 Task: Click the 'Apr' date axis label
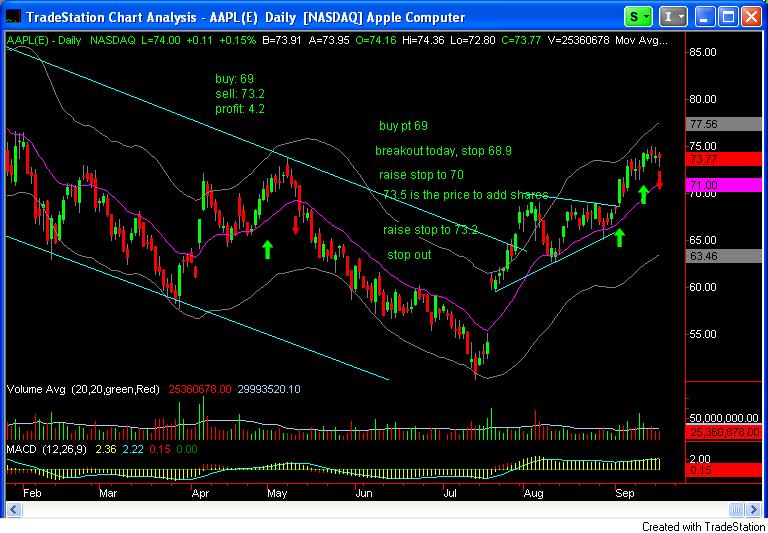pyautogui.click(x=200, y=493)
